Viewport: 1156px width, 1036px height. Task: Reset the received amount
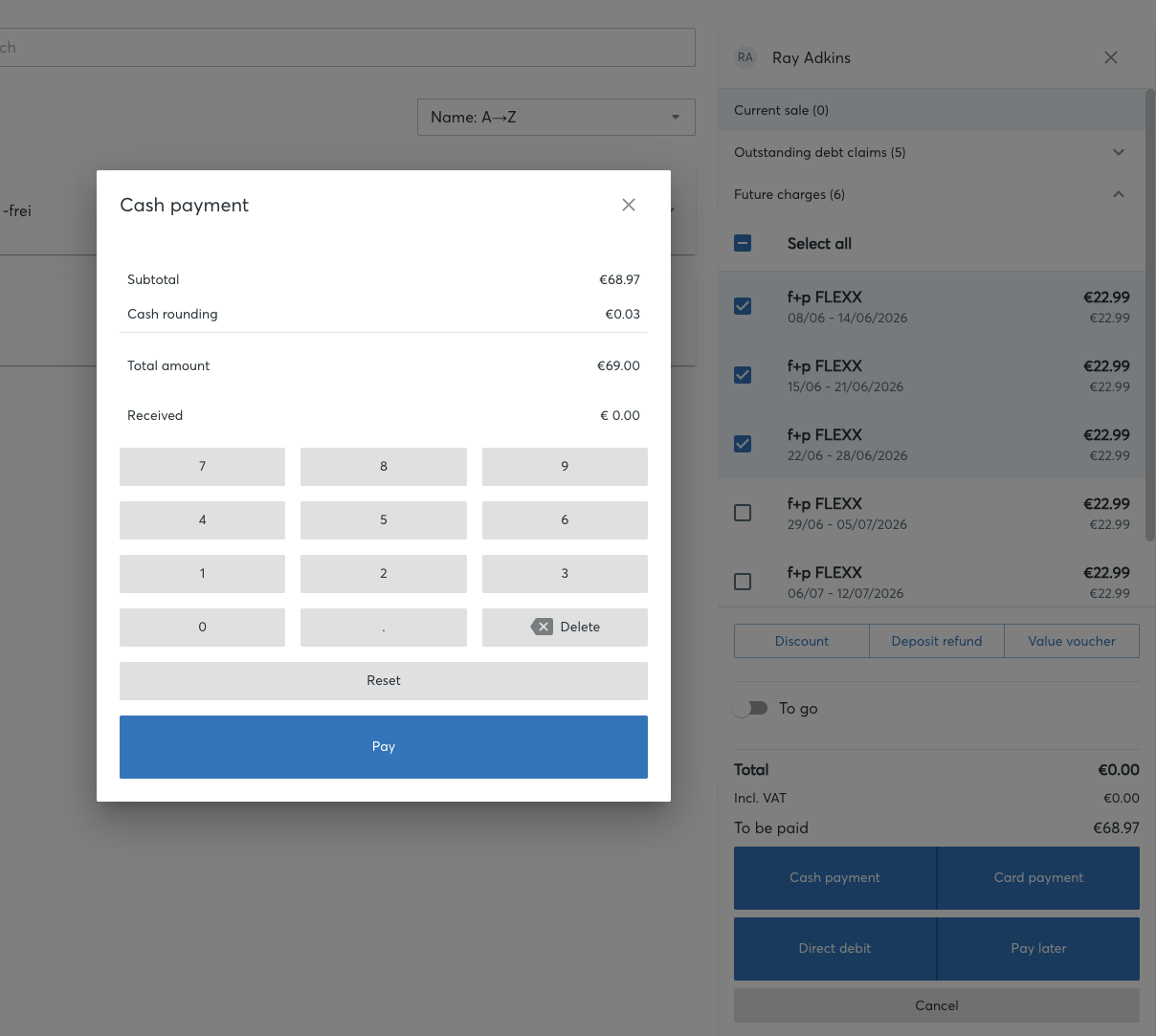384,681
